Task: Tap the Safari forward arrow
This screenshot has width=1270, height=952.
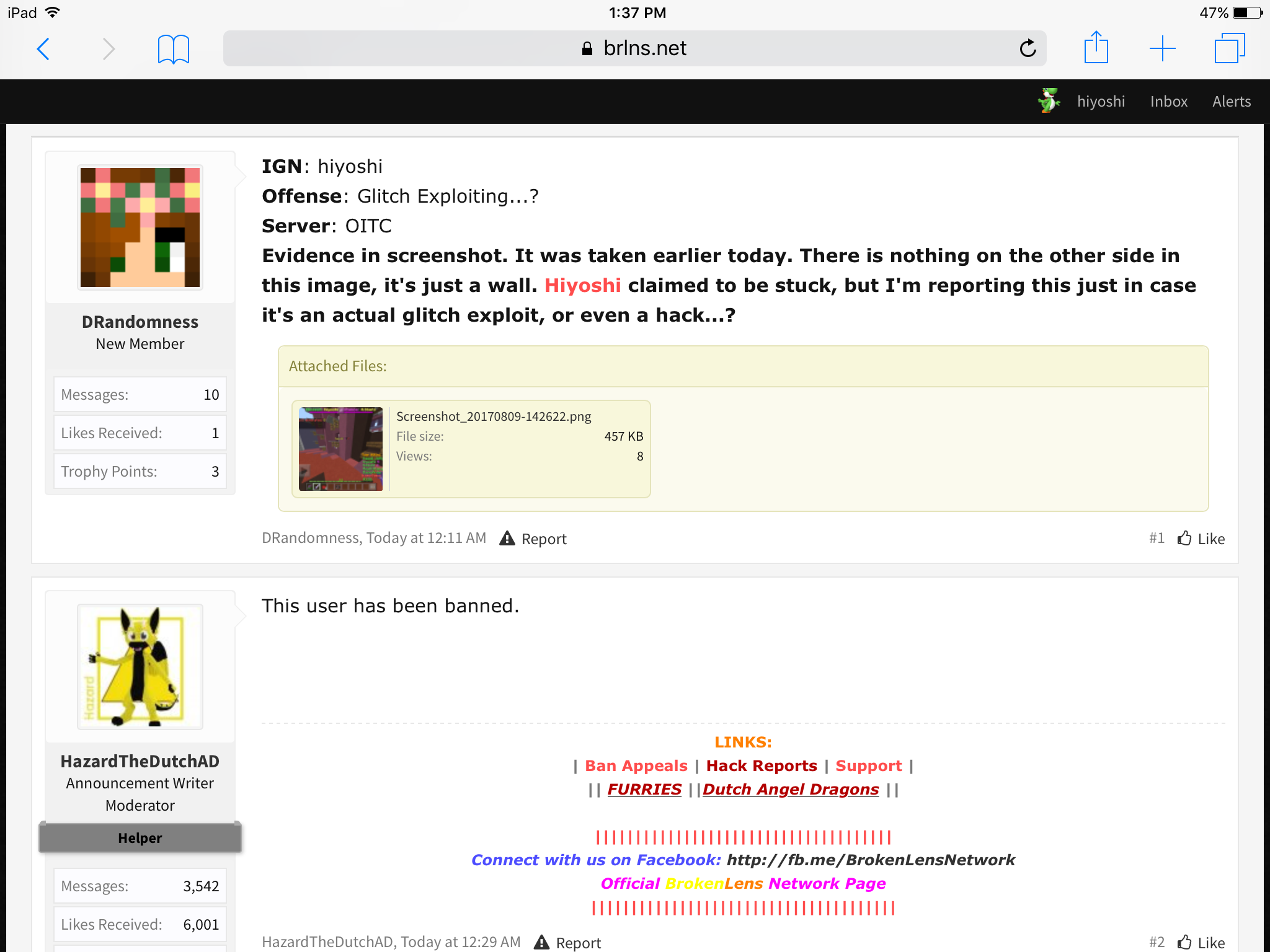Action: click(109, 48)
